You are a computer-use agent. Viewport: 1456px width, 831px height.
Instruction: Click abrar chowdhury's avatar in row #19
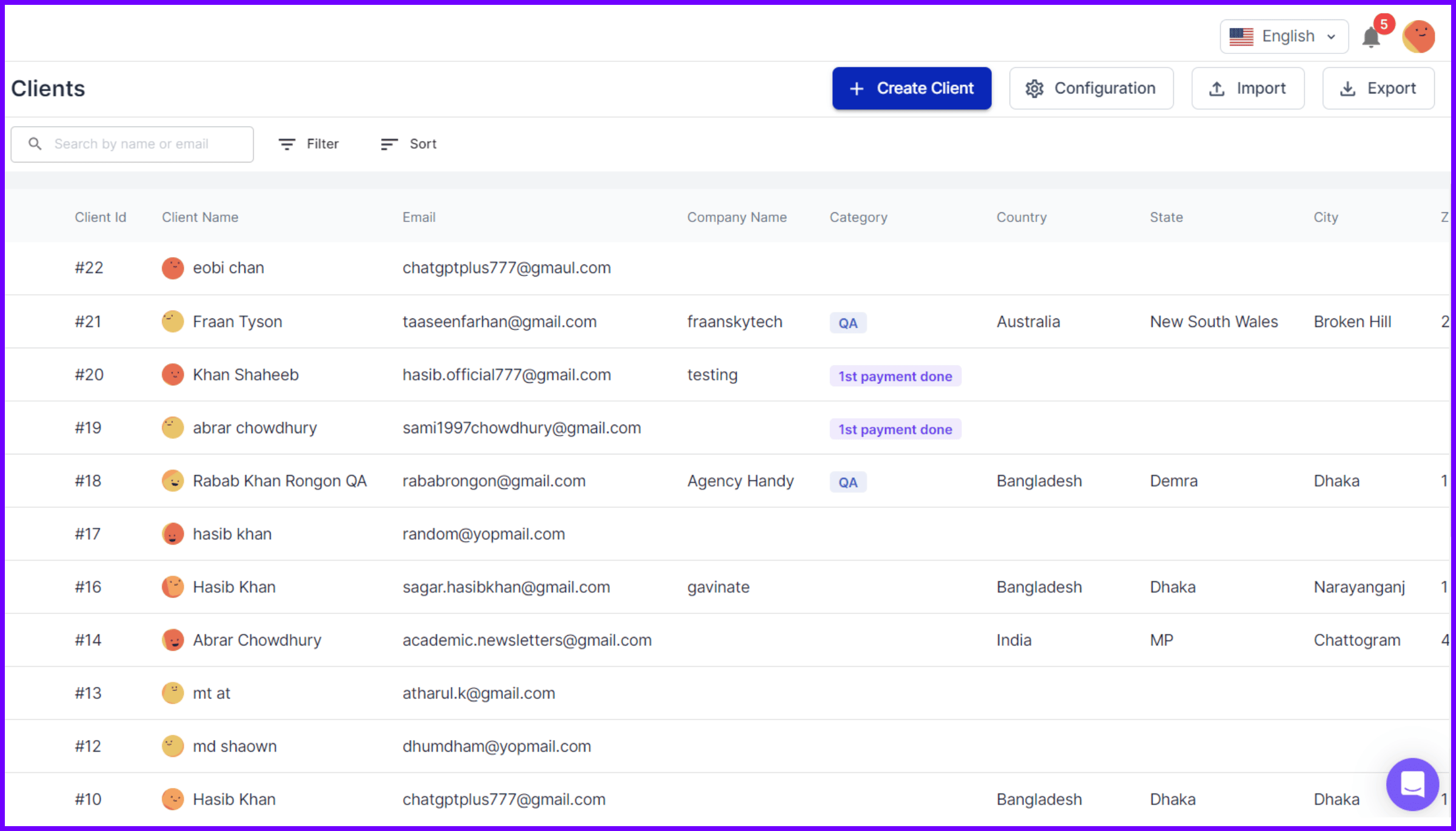[173, 428]
